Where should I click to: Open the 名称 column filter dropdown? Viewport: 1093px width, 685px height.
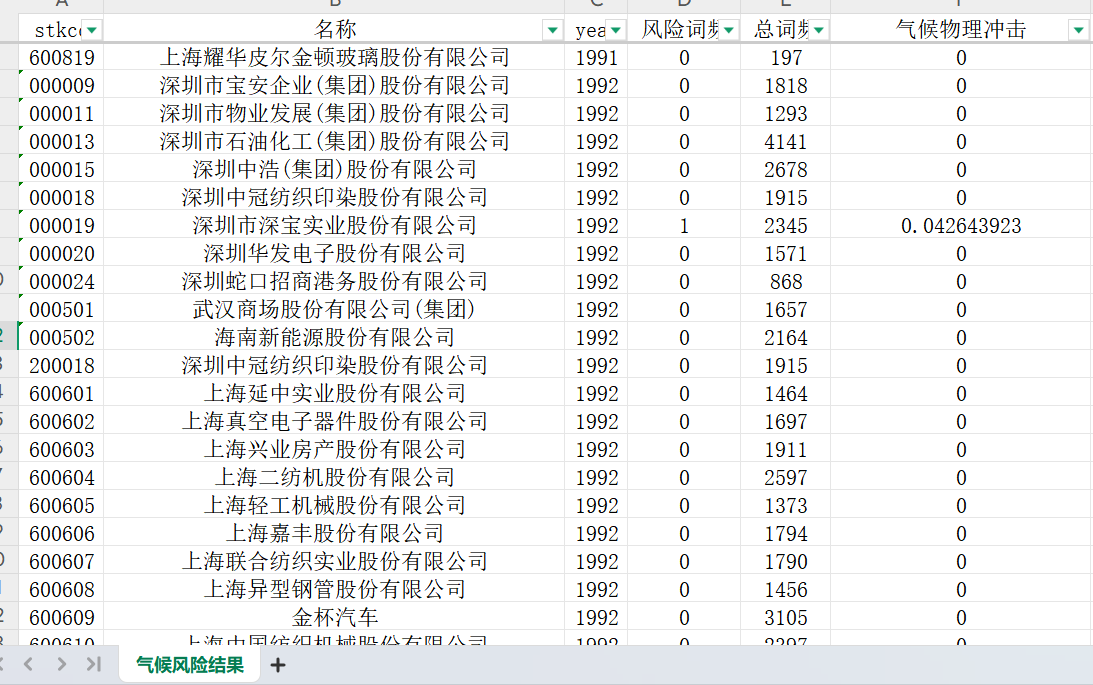click(552, 30)
